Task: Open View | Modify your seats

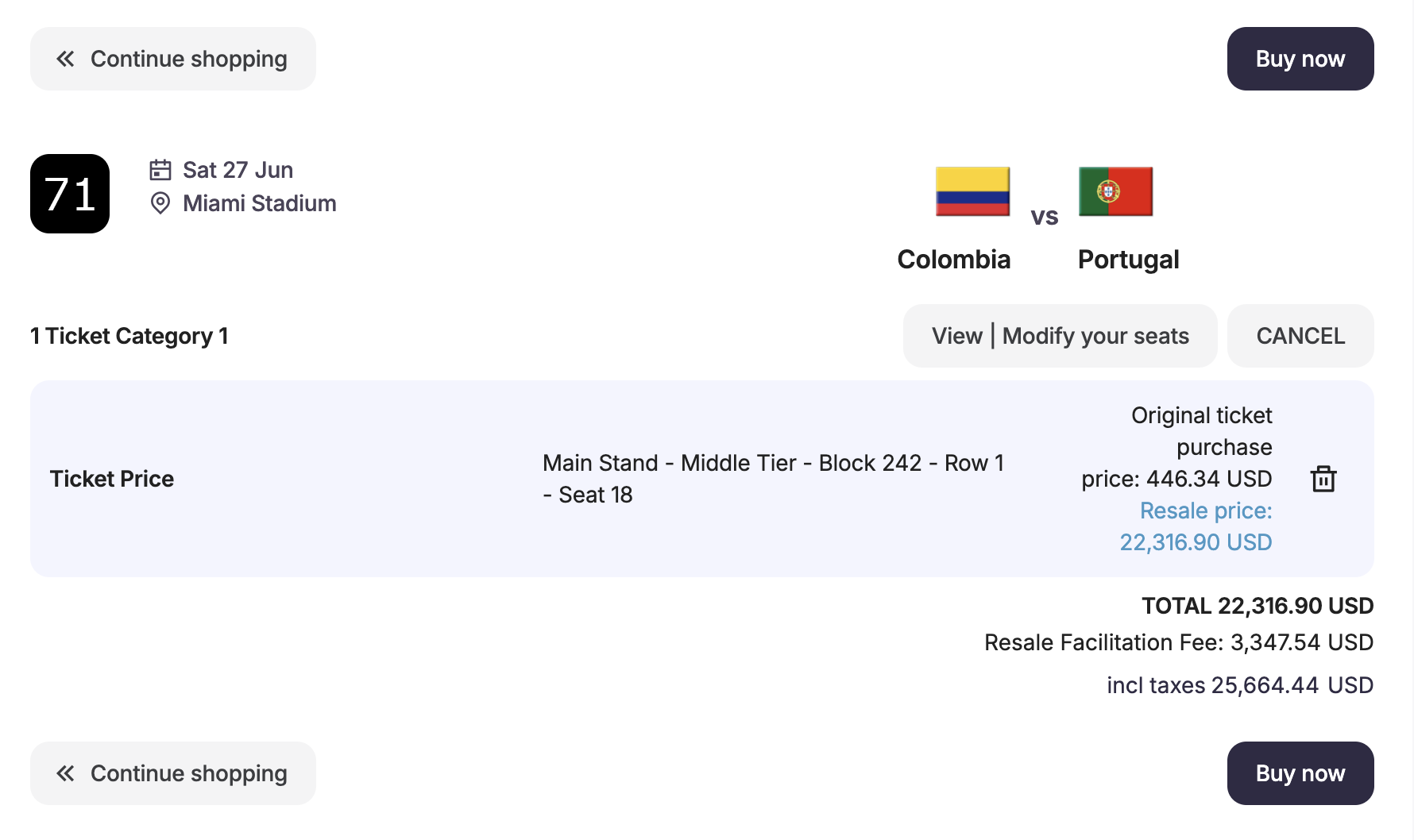Action: pyautogui.click(x=1060, y=336)
